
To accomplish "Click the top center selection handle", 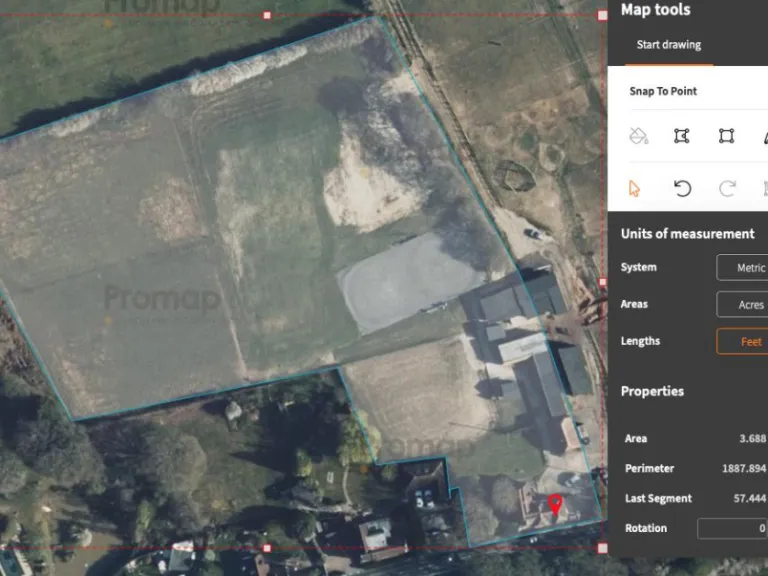I will pos(267,16).
